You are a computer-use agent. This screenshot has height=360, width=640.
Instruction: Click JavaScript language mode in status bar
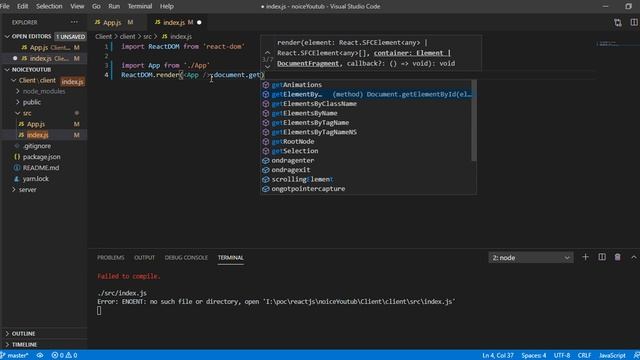point(612,355)
